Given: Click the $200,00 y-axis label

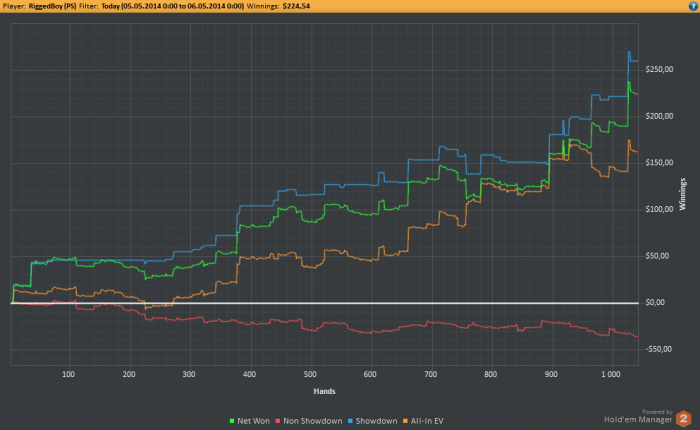Looking at the screenshot, I should (x=659, y=116).
